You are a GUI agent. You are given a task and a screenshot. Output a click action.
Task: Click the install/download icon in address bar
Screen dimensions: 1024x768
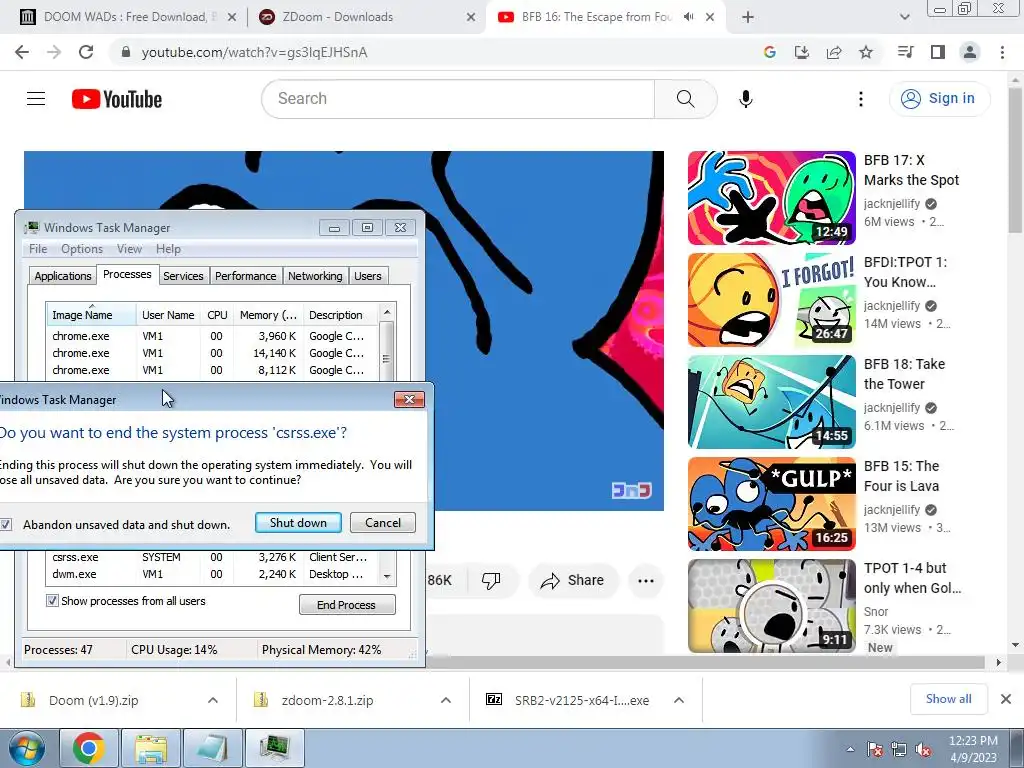(801, 52)
